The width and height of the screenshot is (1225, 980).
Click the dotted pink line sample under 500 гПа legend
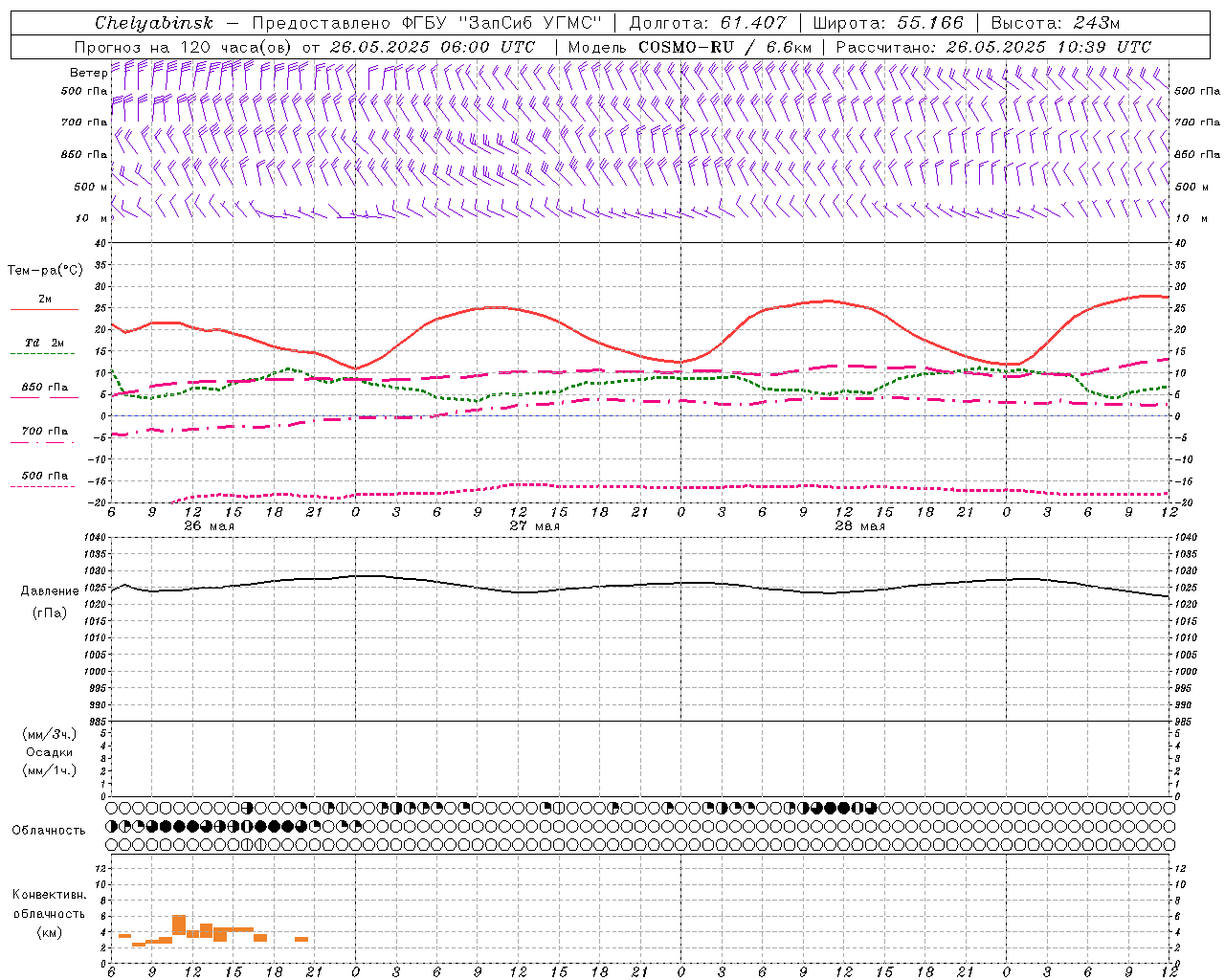(42, 486)
